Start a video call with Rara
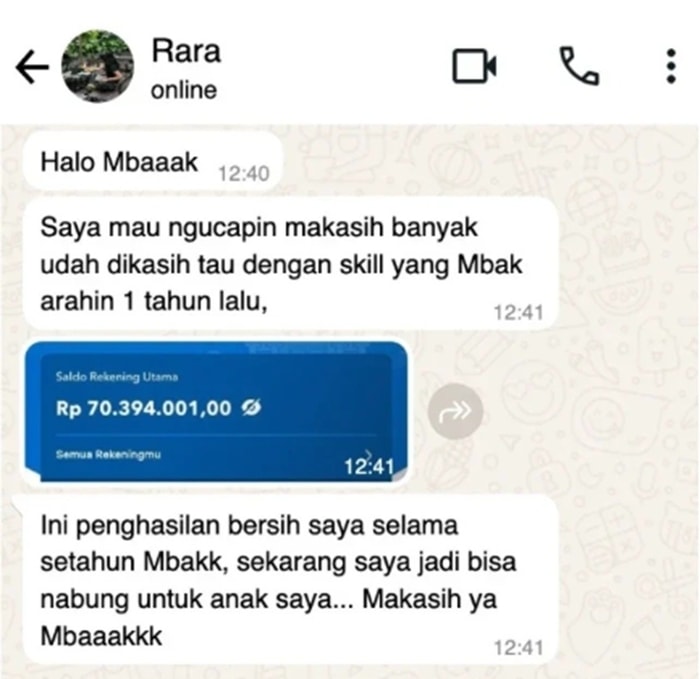Image resolution: width=700 pixels, height=679 pixels. click(475, 66)
